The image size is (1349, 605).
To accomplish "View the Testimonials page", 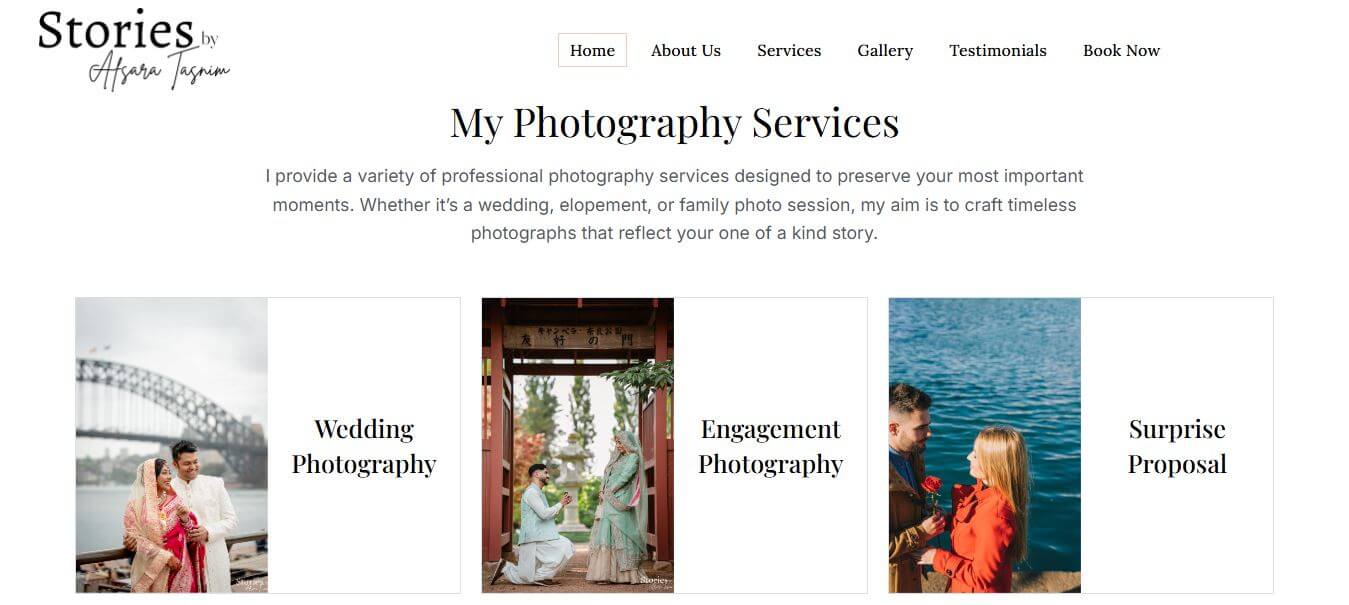I will (998, 50).
